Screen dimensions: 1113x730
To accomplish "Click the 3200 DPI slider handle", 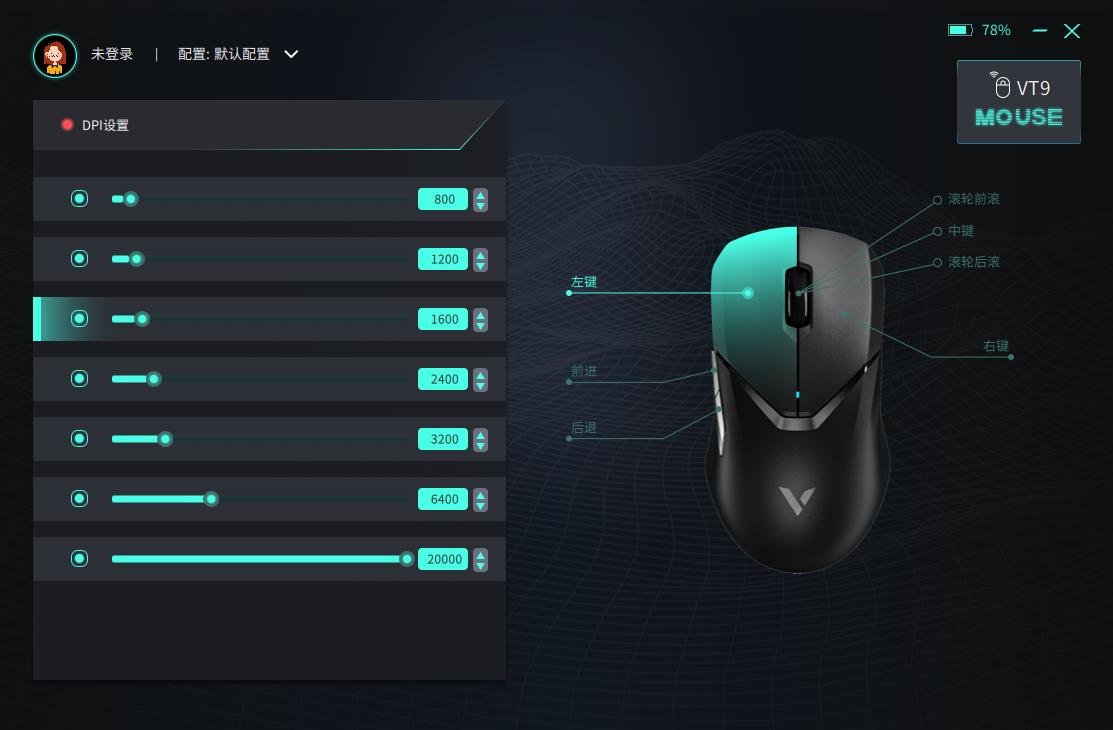I will point(165,439).
